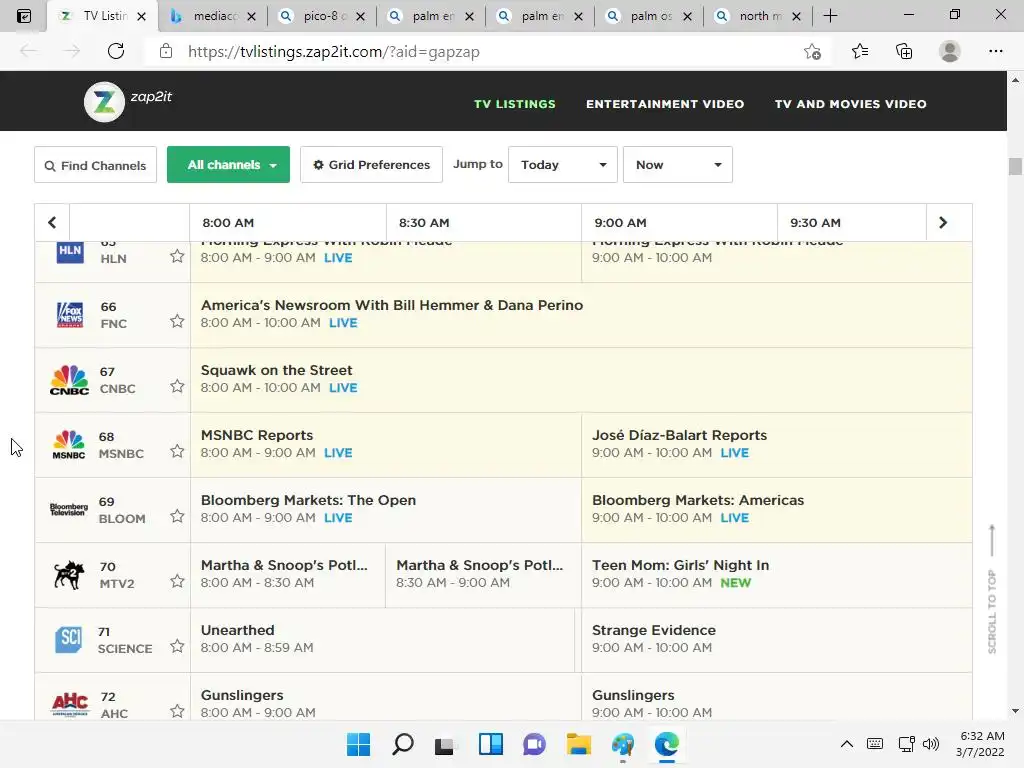Open Strange Evidence listing

[776, 639]
